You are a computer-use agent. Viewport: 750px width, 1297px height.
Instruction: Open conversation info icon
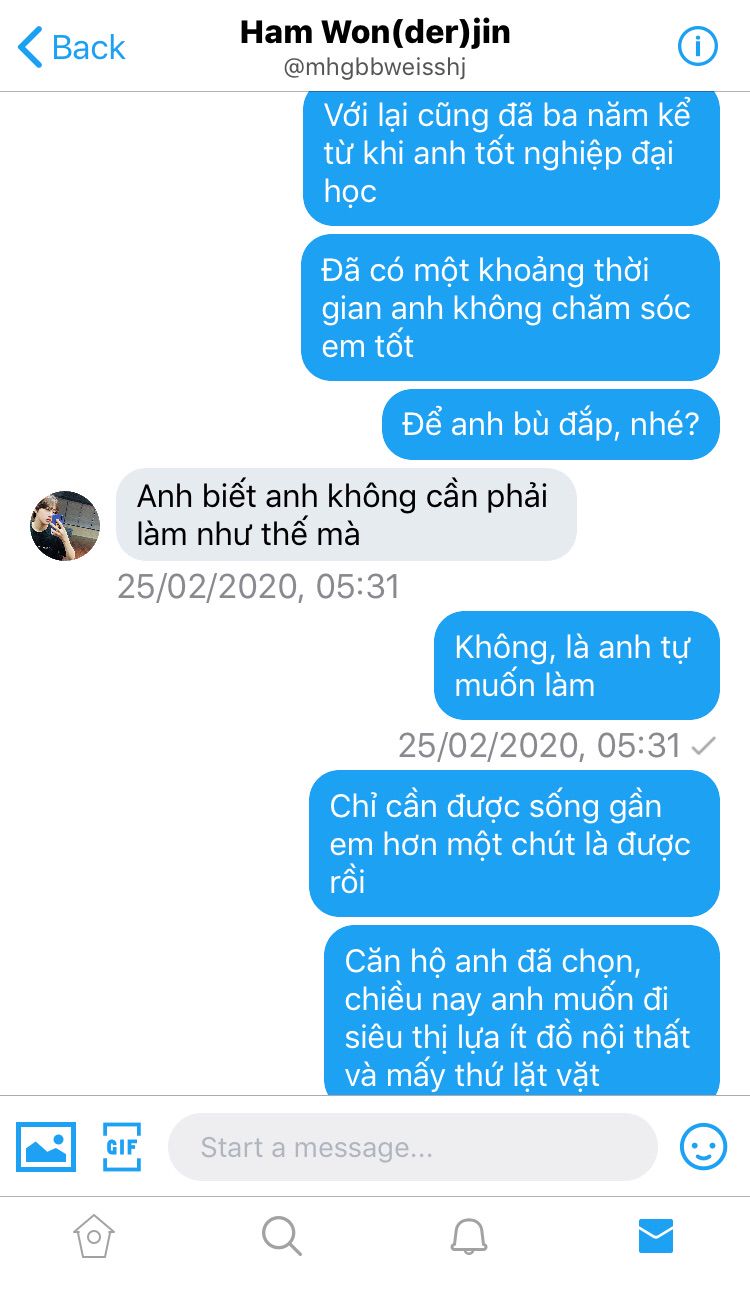[698, 46]
